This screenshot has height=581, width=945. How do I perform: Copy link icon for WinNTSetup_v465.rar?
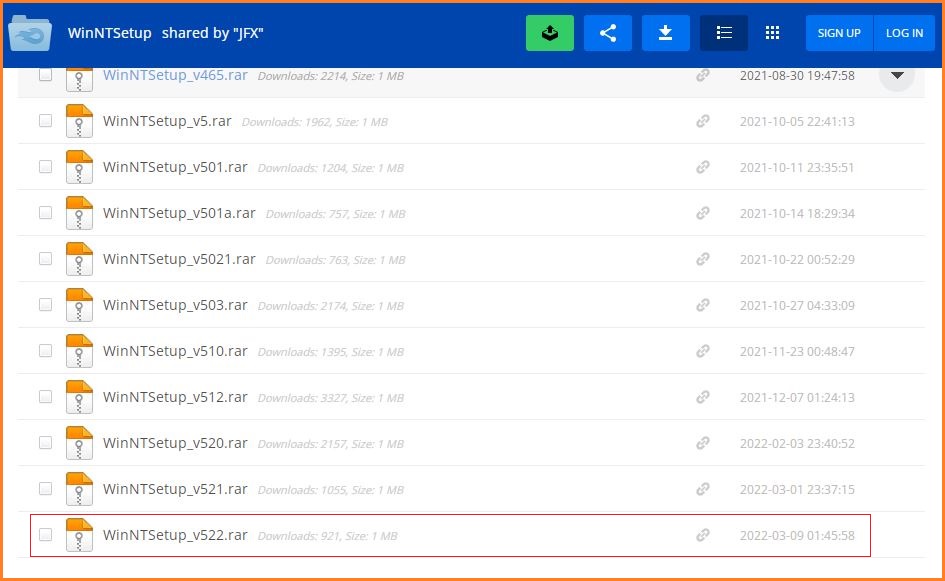click(x=703, y=75)
